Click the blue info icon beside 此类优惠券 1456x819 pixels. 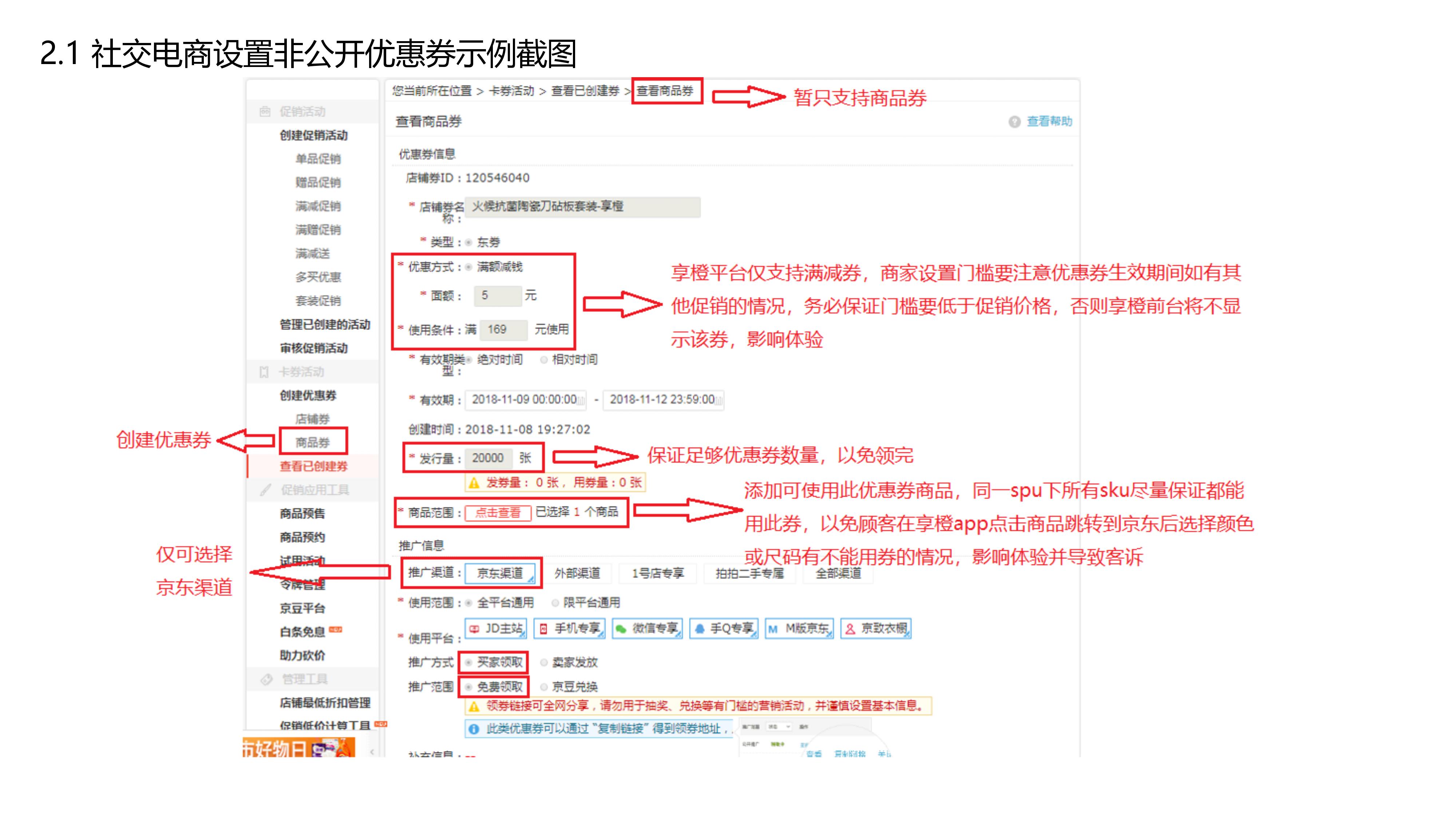pyautogui.click(x=474, y=730)
